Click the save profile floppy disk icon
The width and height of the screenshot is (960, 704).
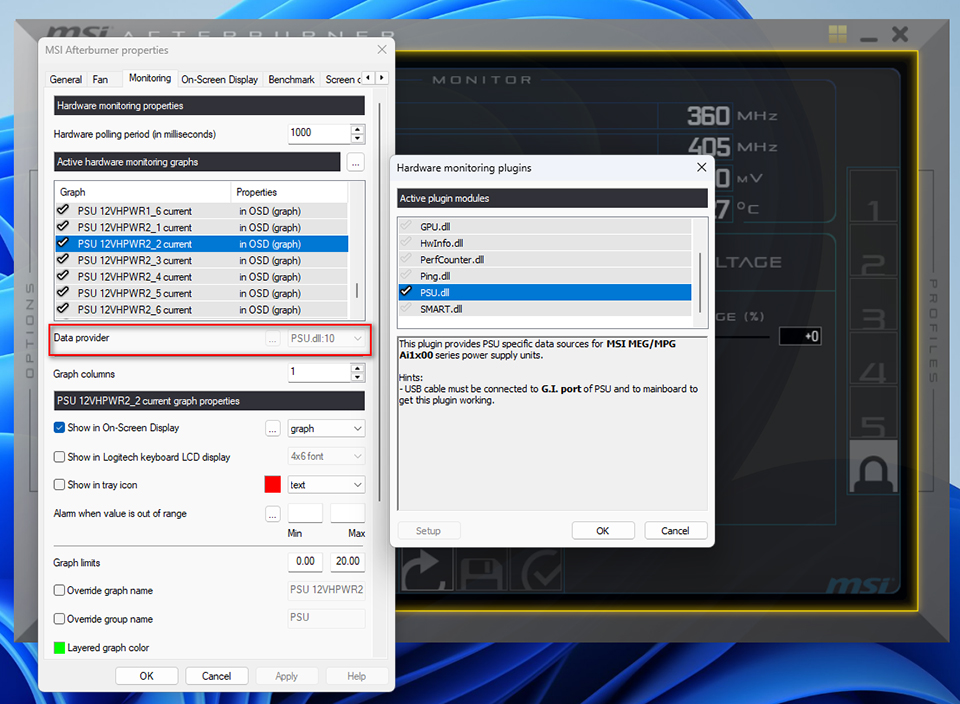[x=484, y=570]
